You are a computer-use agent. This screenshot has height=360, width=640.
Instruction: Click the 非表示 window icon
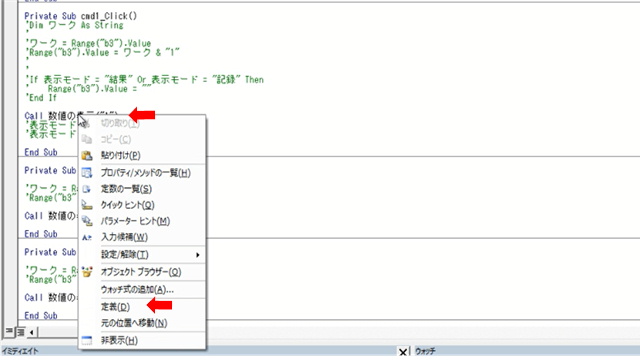[x=87, y=340]
